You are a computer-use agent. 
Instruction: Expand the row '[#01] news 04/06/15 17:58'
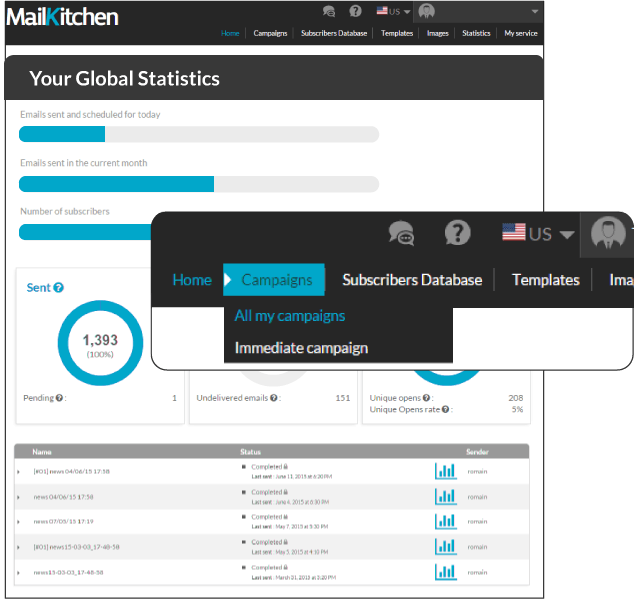point(18,472)
